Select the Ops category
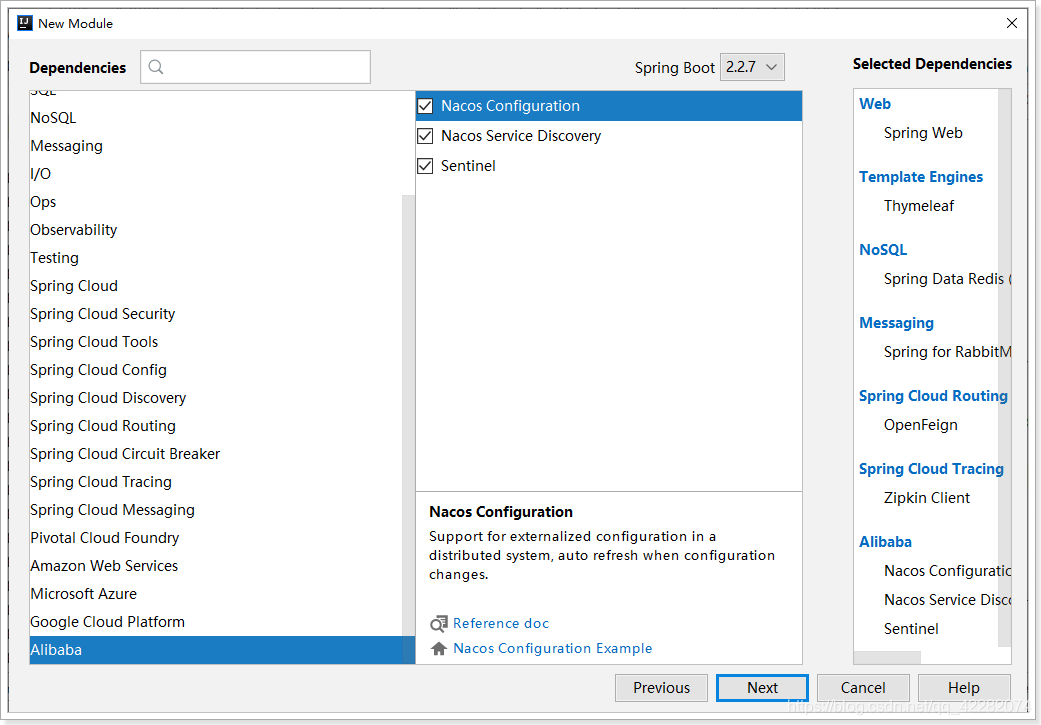This screenshot has height=725, width=1041. 216,202
